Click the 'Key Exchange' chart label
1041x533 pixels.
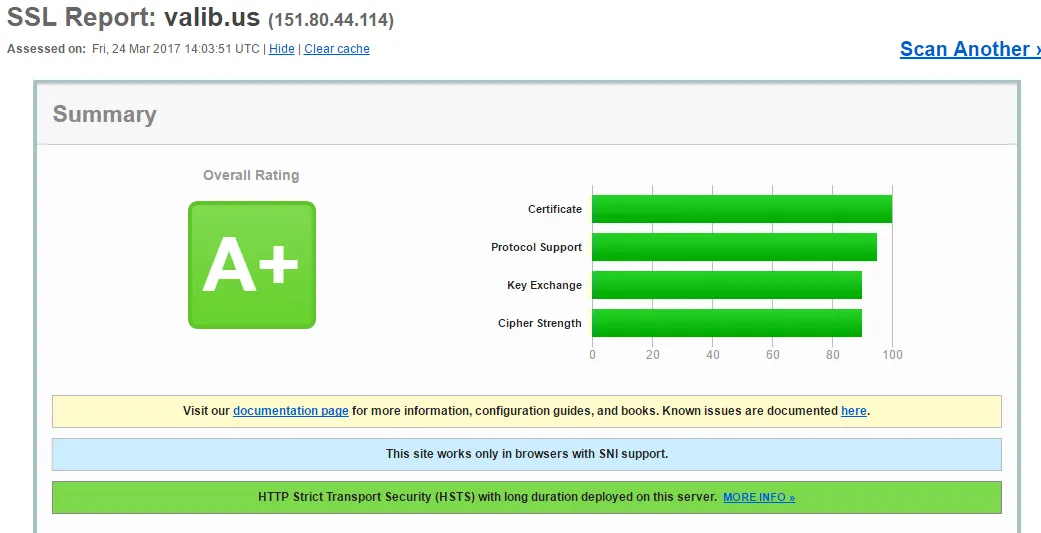(544, 285)
